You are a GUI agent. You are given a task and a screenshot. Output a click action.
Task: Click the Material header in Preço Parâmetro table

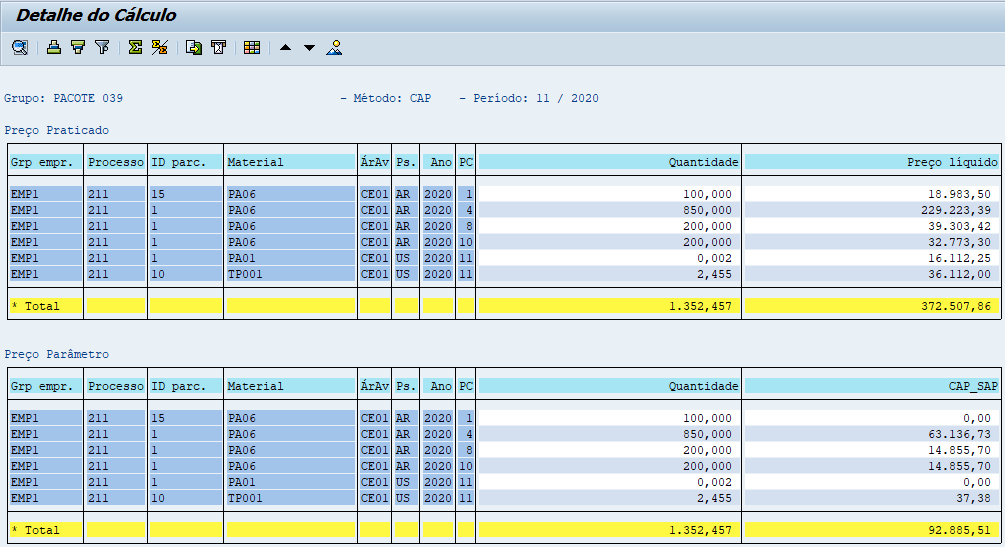(290, 386)
